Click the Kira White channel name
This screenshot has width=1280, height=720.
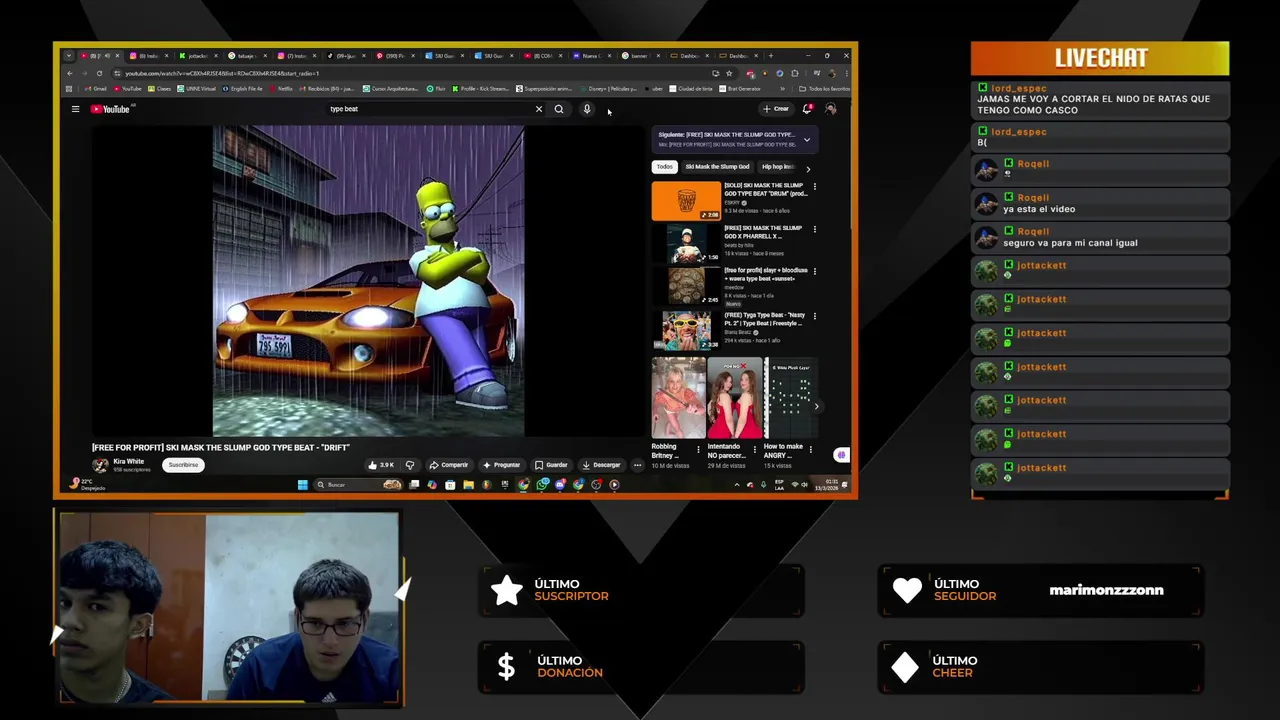129,462
